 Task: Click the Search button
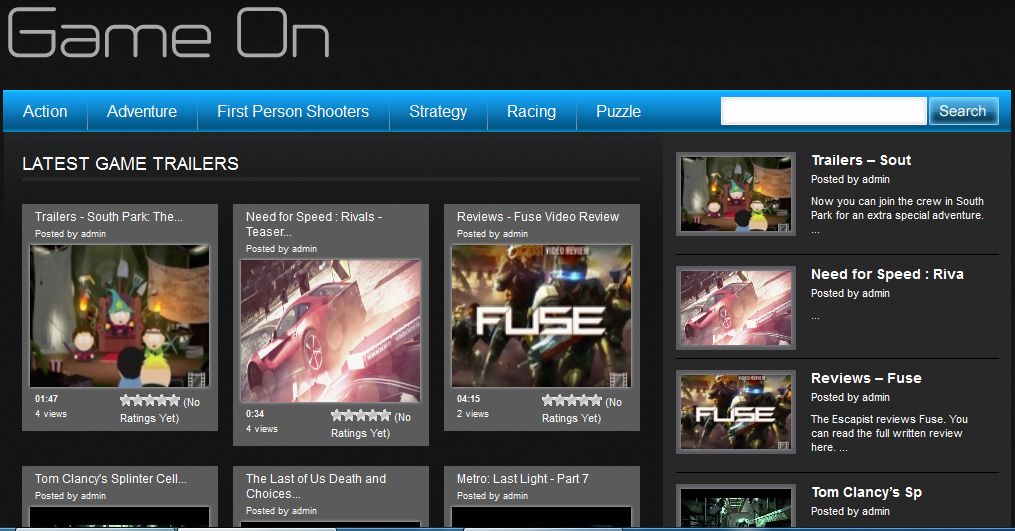(x=963, y=111)
